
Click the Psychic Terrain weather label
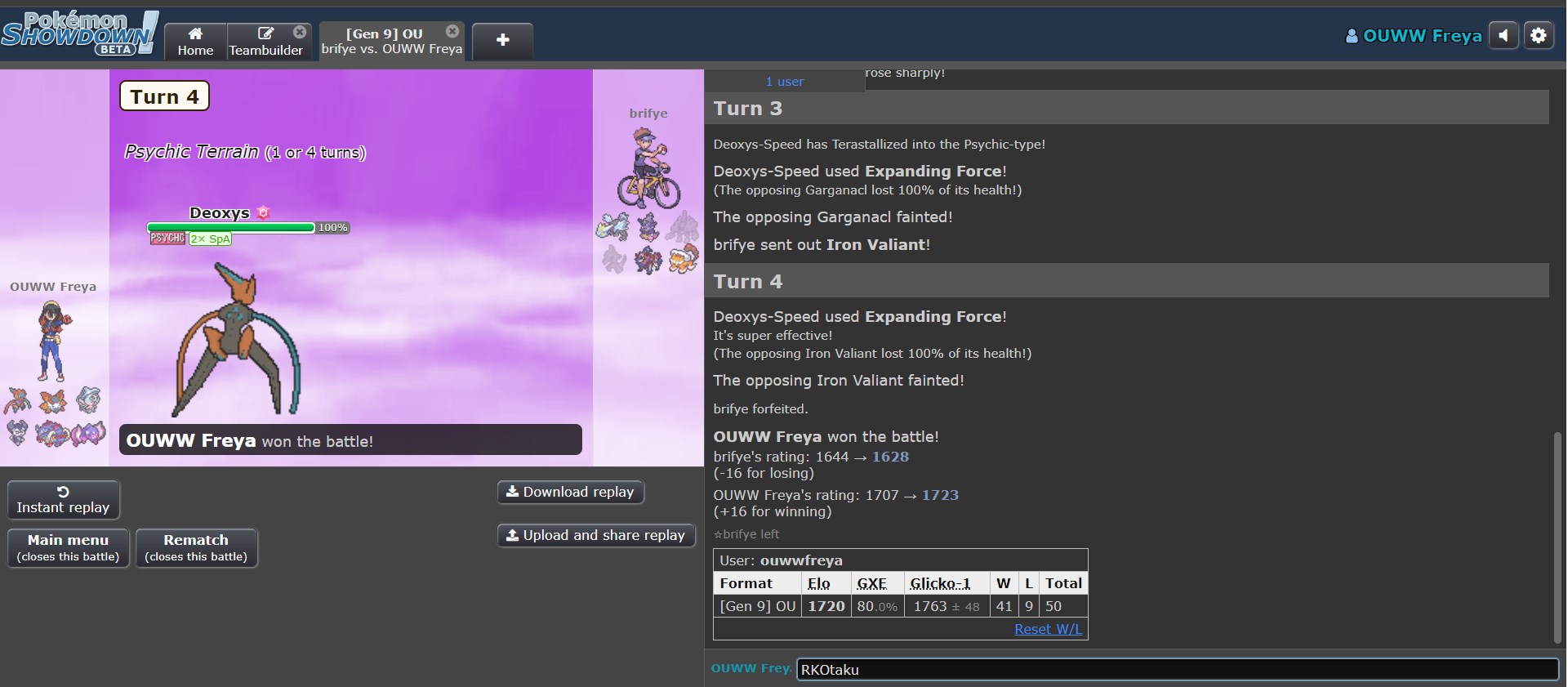245,152
